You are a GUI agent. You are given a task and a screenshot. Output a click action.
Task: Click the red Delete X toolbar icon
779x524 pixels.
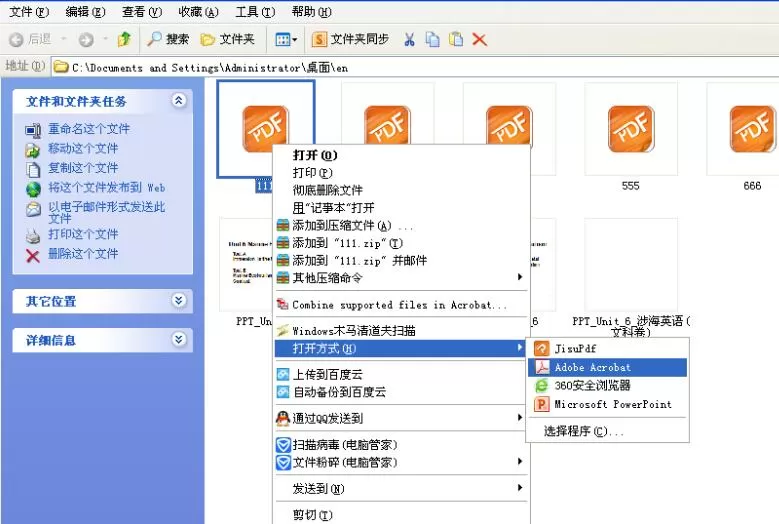point(479,40)
